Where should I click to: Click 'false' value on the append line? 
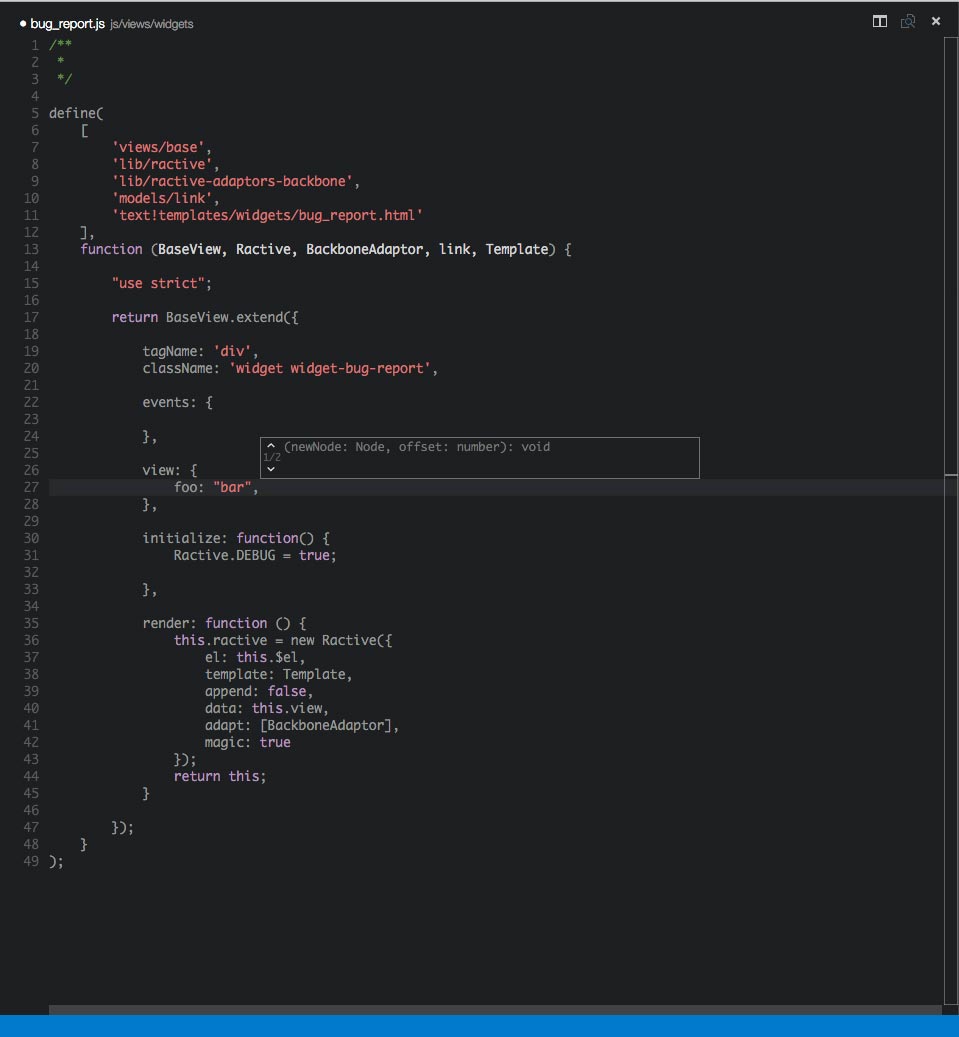287,692
